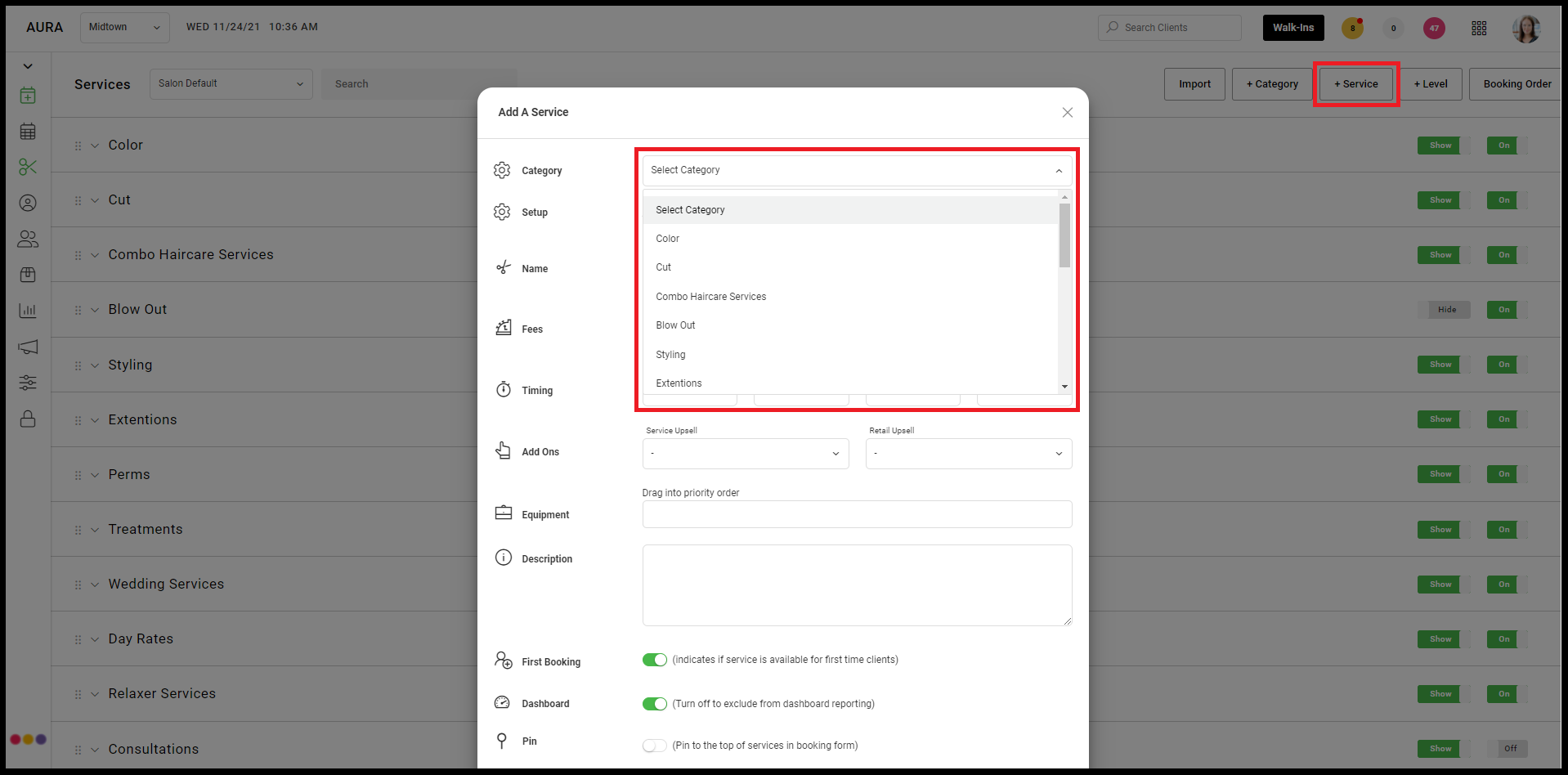
Task: Enable the Pin to top toggle
Action: click(655, 746)
